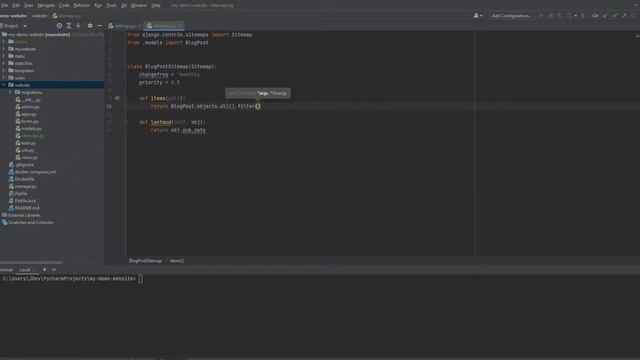The image size is (640, 360).
Task: Open the Edit menu
Action: click(16, 6)
